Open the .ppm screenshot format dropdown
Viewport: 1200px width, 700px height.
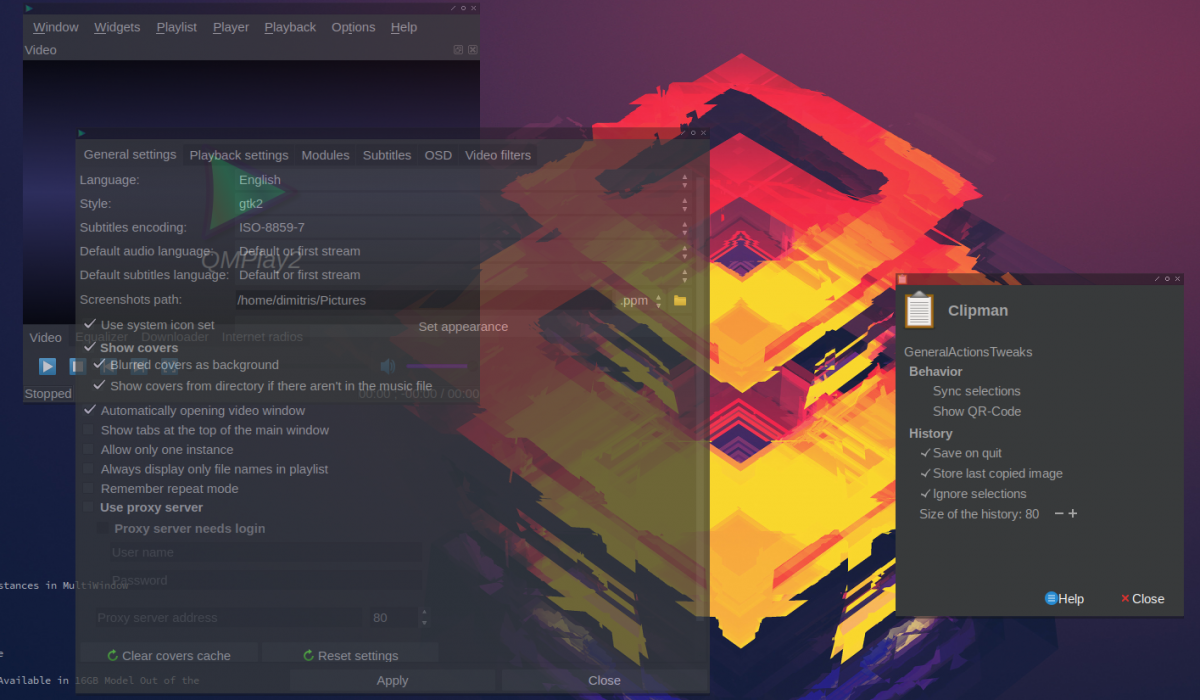pyautogui.click(x=641, y=300)
